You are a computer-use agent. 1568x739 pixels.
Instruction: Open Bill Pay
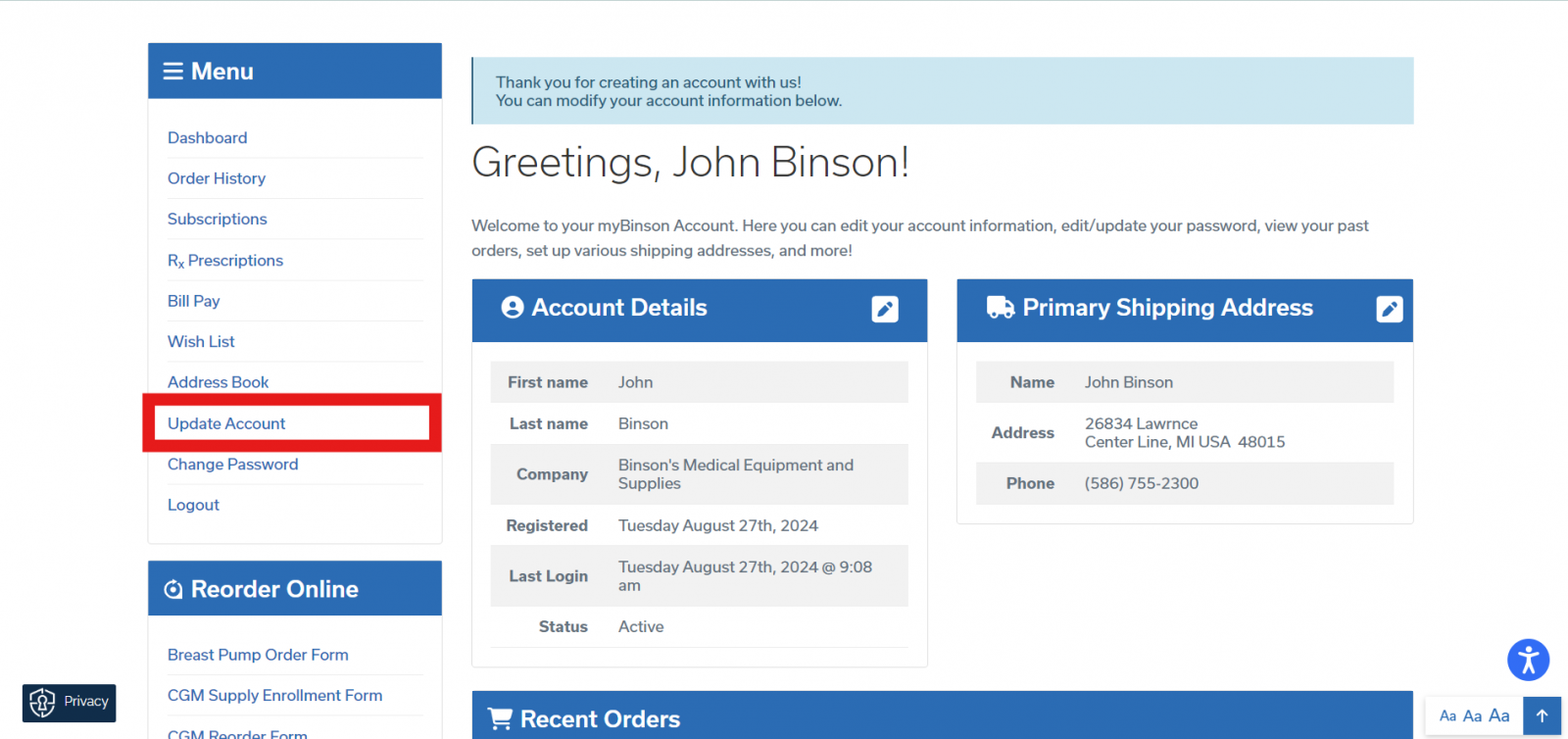[193, 301]
